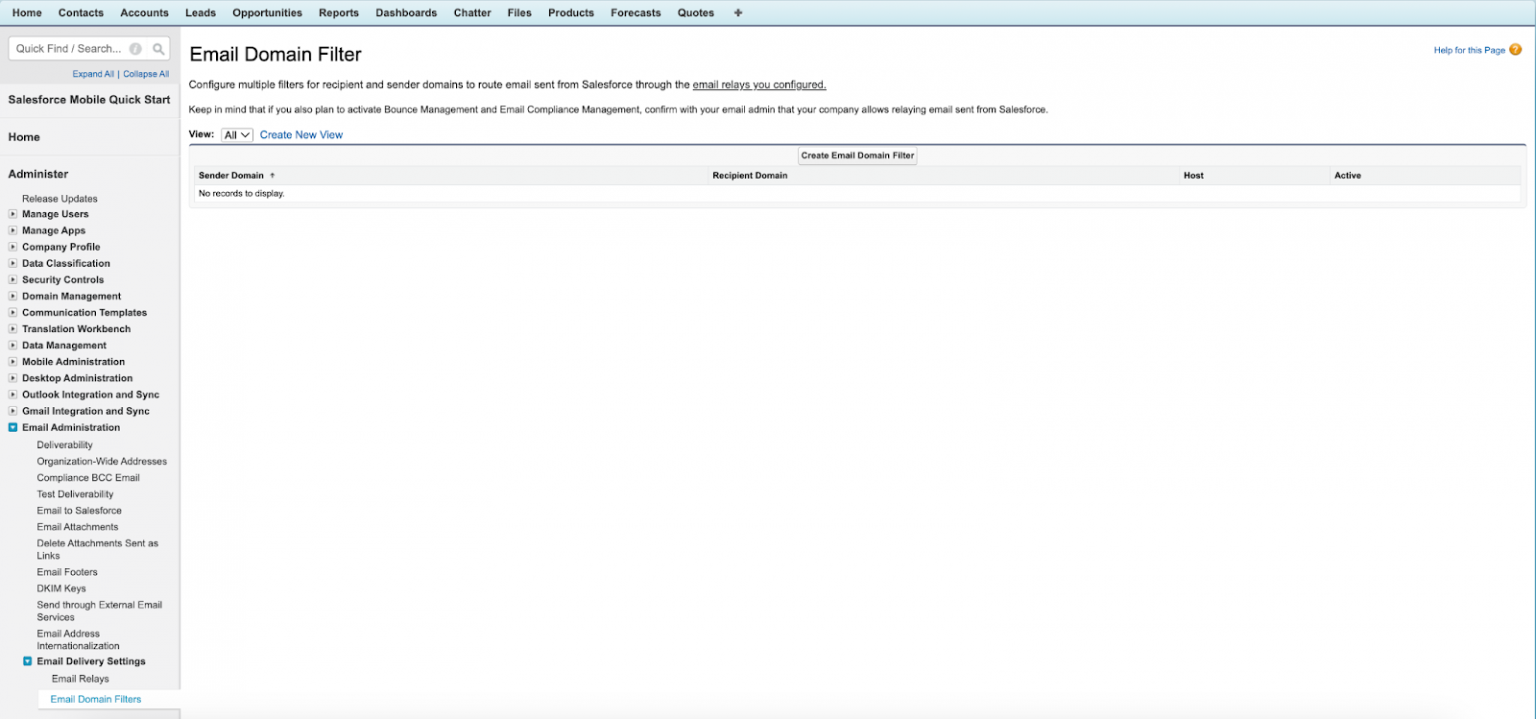Click Create Email Domain Filter button
Viewport: 1536px width, 719px height.
[x=857, y=155]
